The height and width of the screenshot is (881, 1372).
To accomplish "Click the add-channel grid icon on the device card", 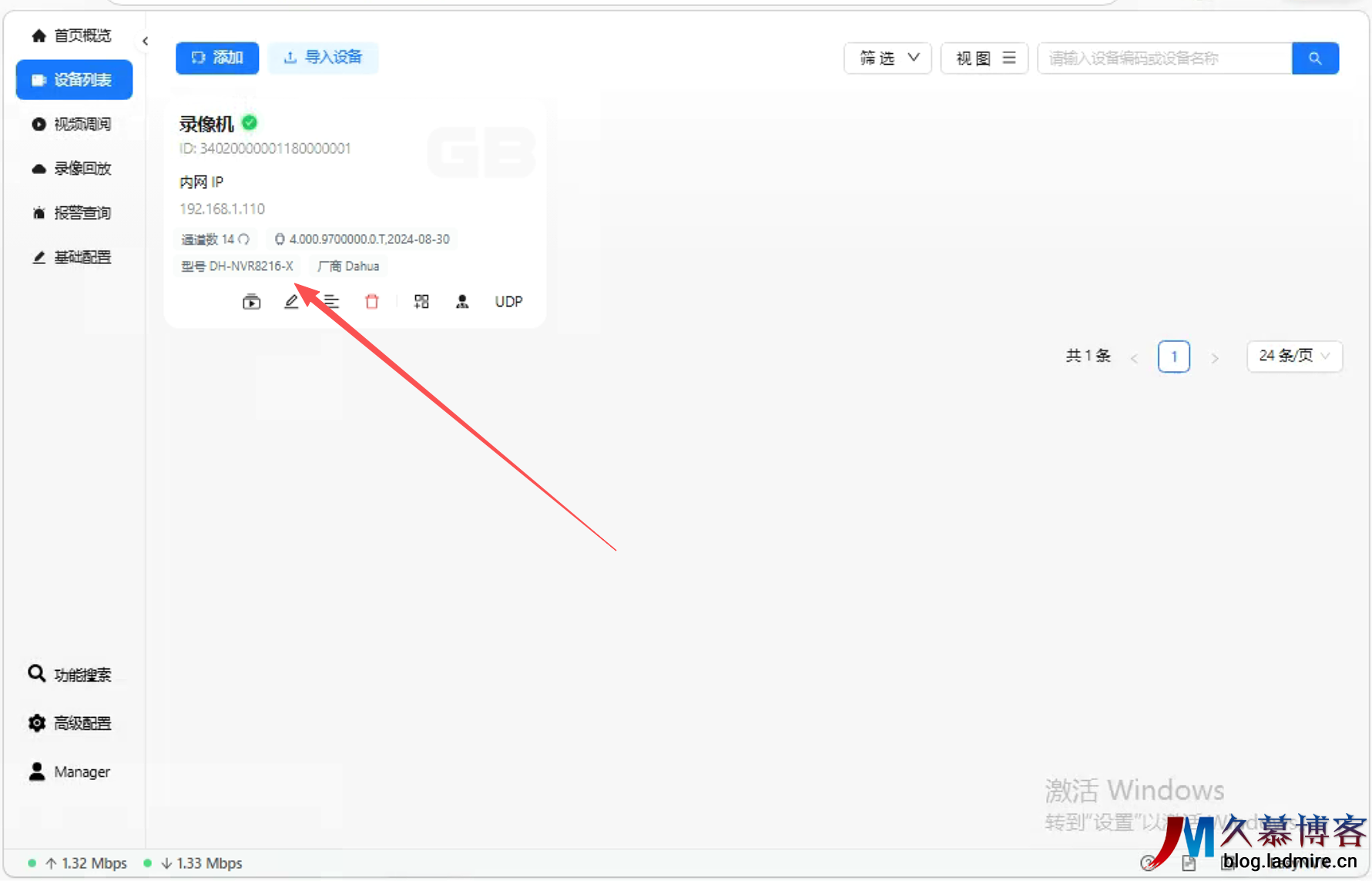I will tap(421, 302).
